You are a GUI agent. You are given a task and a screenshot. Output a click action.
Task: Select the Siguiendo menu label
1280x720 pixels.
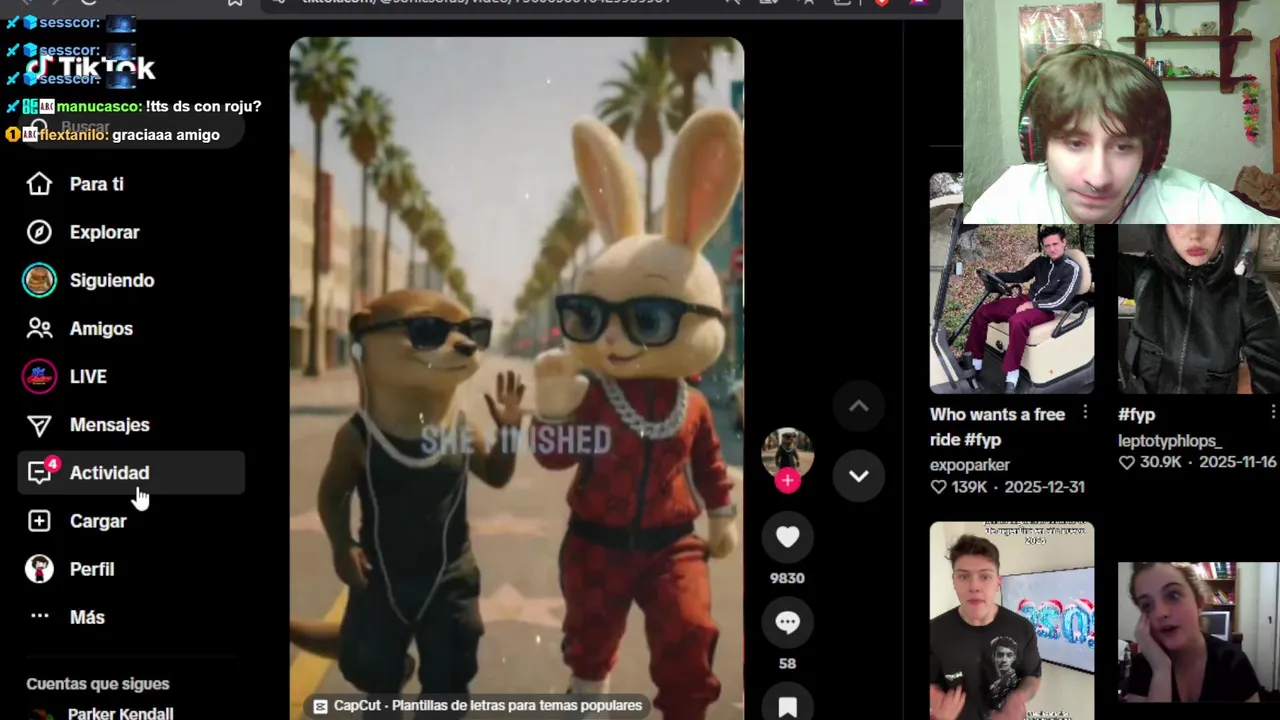coord(112,280)
